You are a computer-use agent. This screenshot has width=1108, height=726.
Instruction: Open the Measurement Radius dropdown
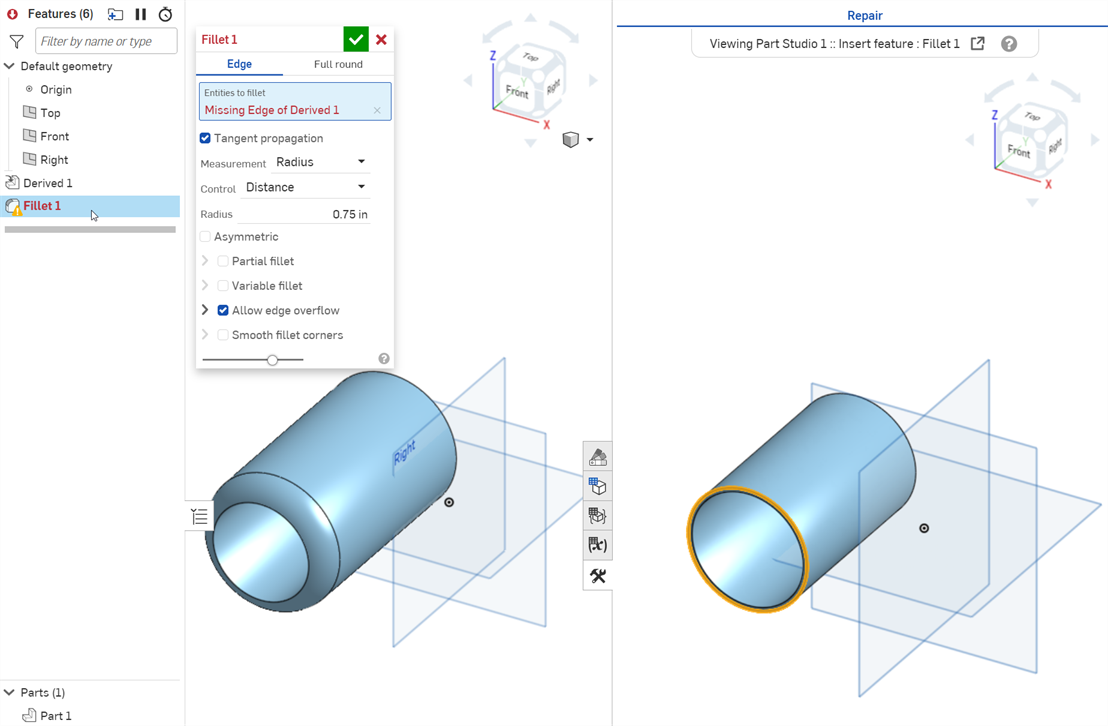pos(320,162)
